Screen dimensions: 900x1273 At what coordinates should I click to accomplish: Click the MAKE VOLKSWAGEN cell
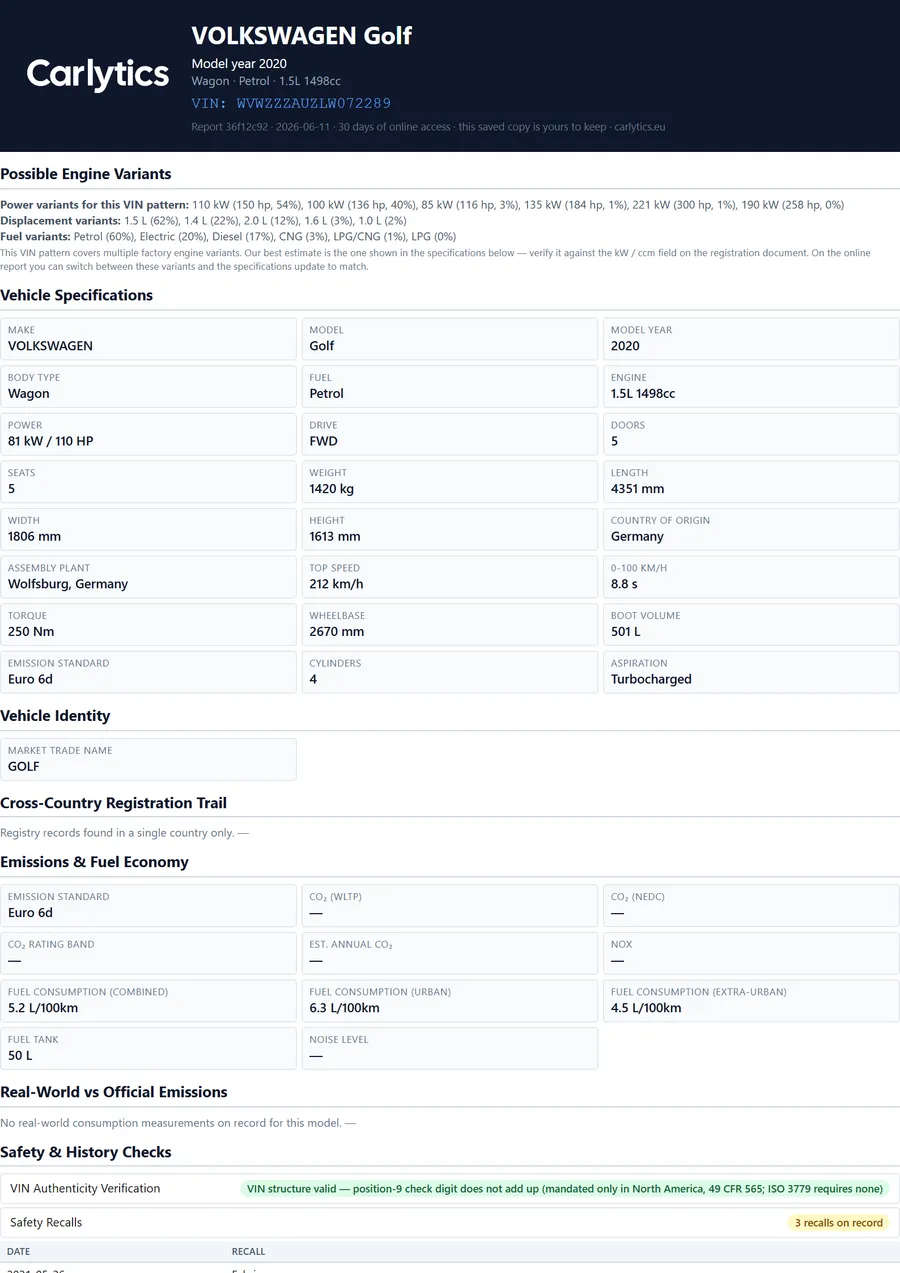click(x=149, y=339)
